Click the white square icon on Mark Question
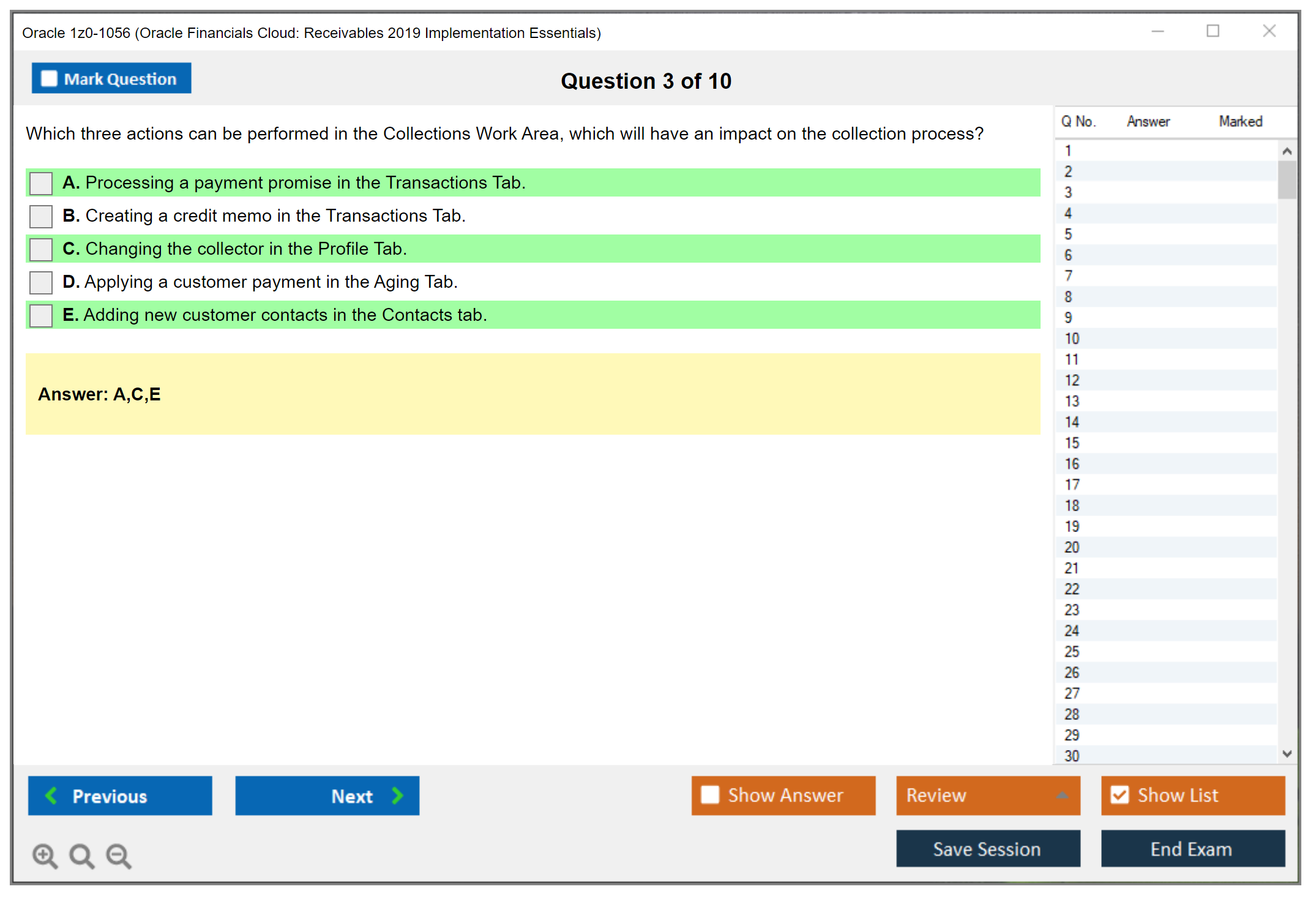Screen dimensions: 1316x900 (49, 78)
